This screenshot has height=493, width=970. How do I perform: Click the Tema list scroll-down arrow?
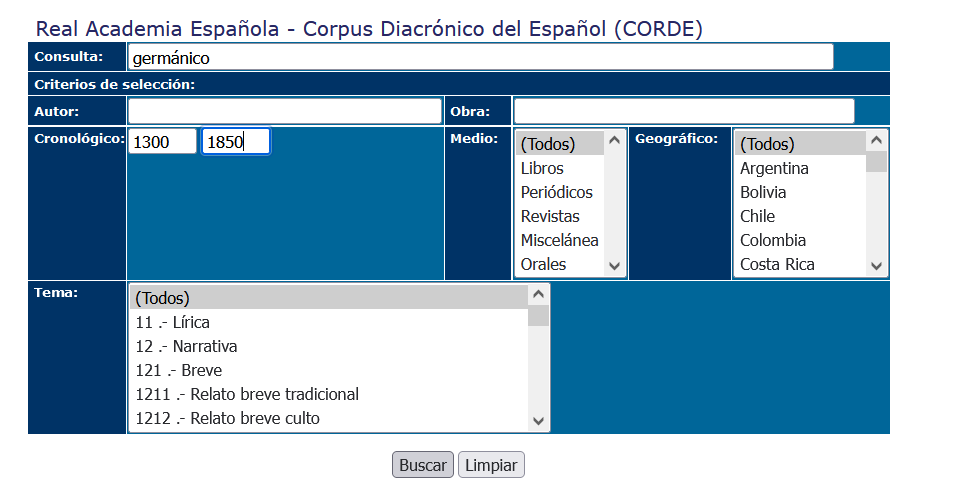(x=539, y=421)
